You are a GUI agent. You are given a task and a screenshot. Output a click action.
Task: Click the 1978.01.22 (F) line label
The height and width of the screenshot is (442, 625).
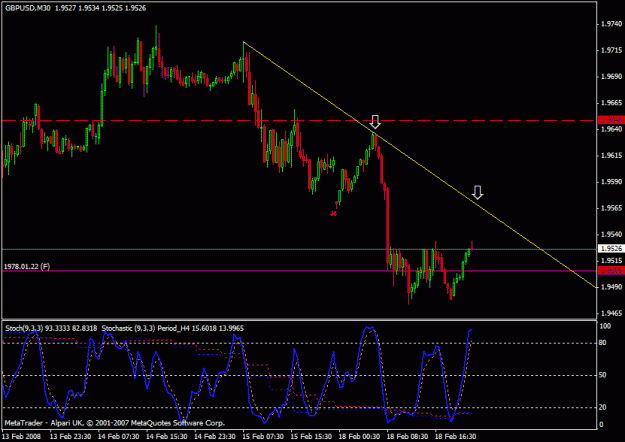[x=27, y=266]
